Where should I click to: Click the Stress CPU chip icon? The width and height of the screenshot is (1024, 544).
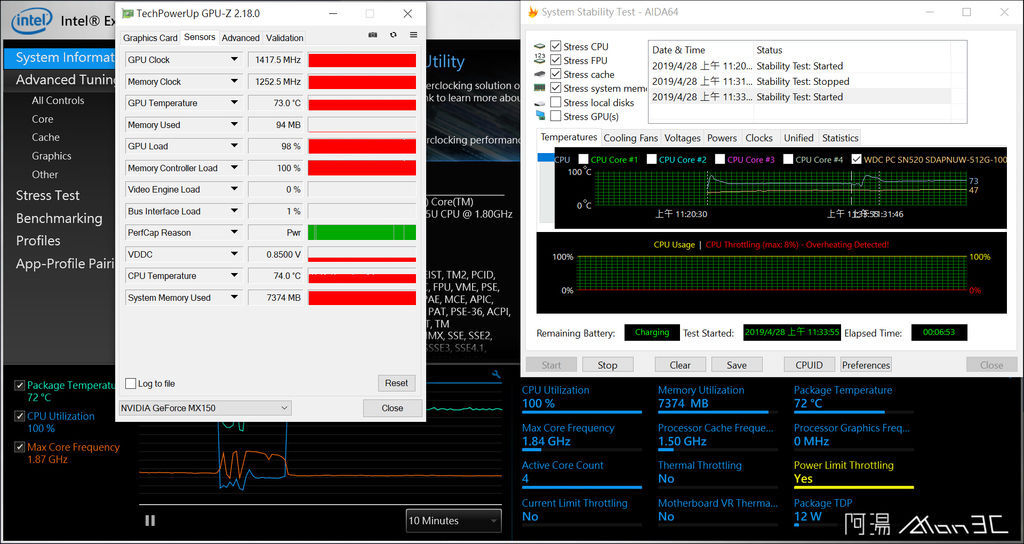539,46
